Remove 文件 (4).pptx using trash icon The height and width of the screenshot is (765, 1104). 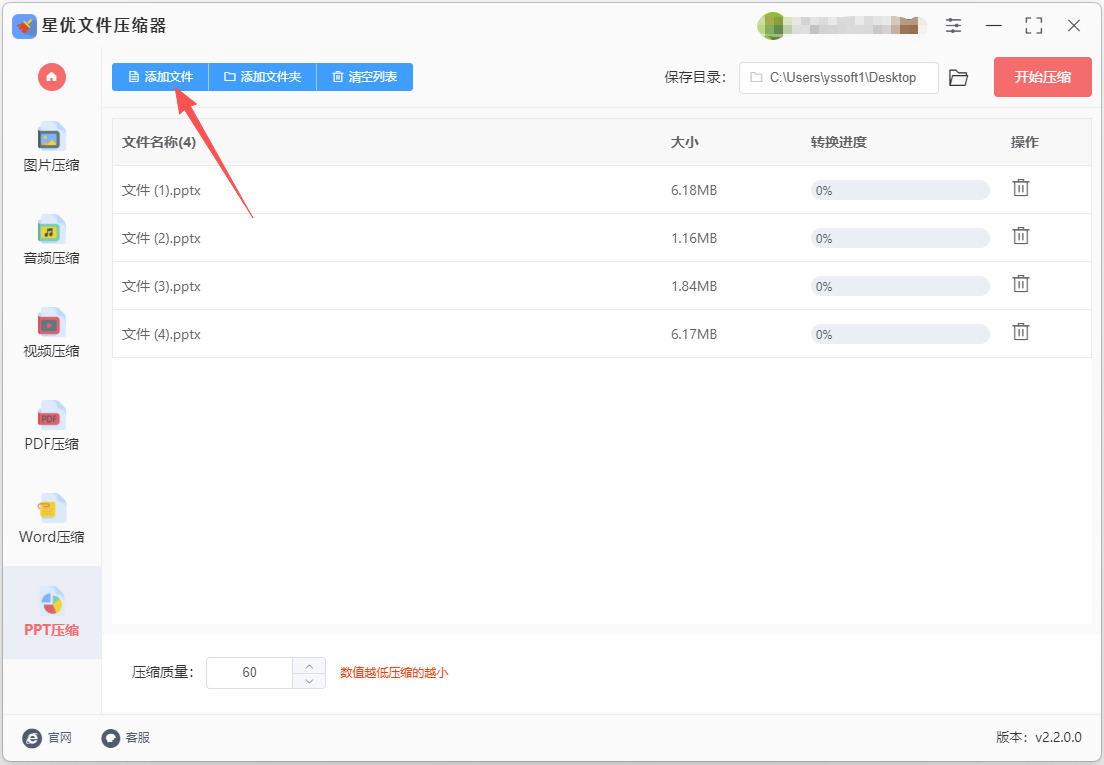pos(1021,331)
